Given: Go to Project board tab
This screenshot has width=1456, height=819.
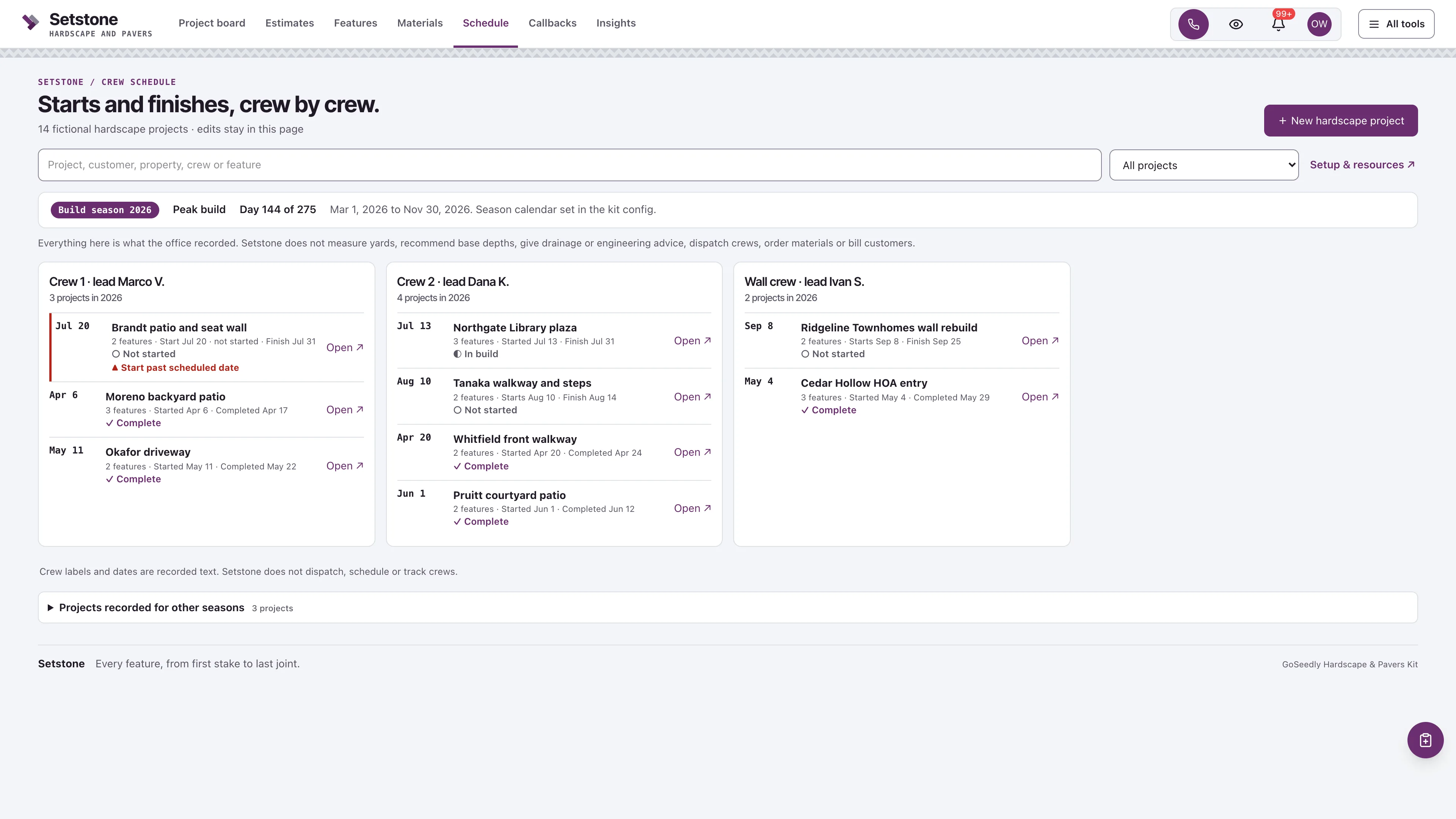Looking at the screenshot, I should click(212, 23).
